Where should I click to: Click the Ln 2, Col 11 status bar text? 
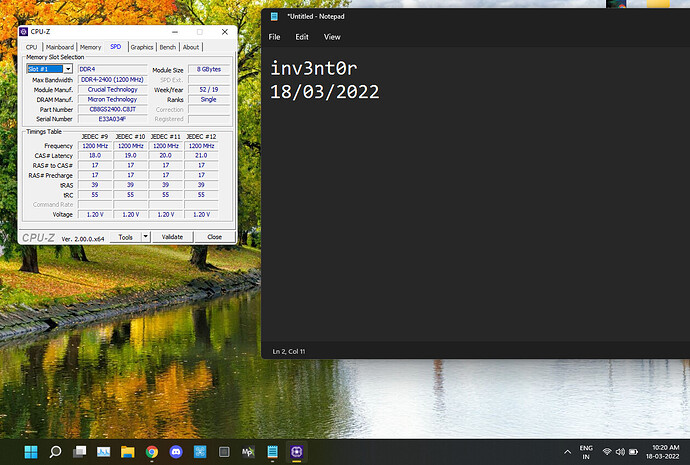point(289,351)
